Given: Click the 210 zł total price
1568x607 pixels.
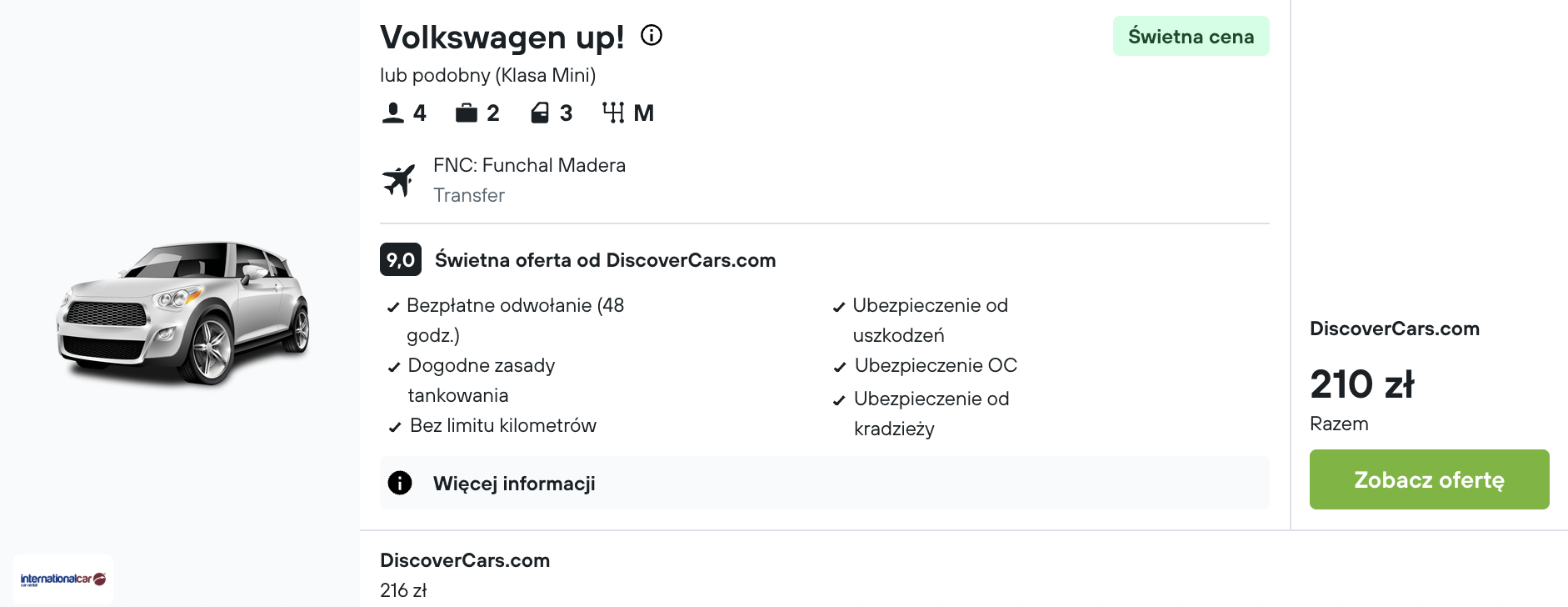Looking at the screenshot, I should click(1362, 384).
